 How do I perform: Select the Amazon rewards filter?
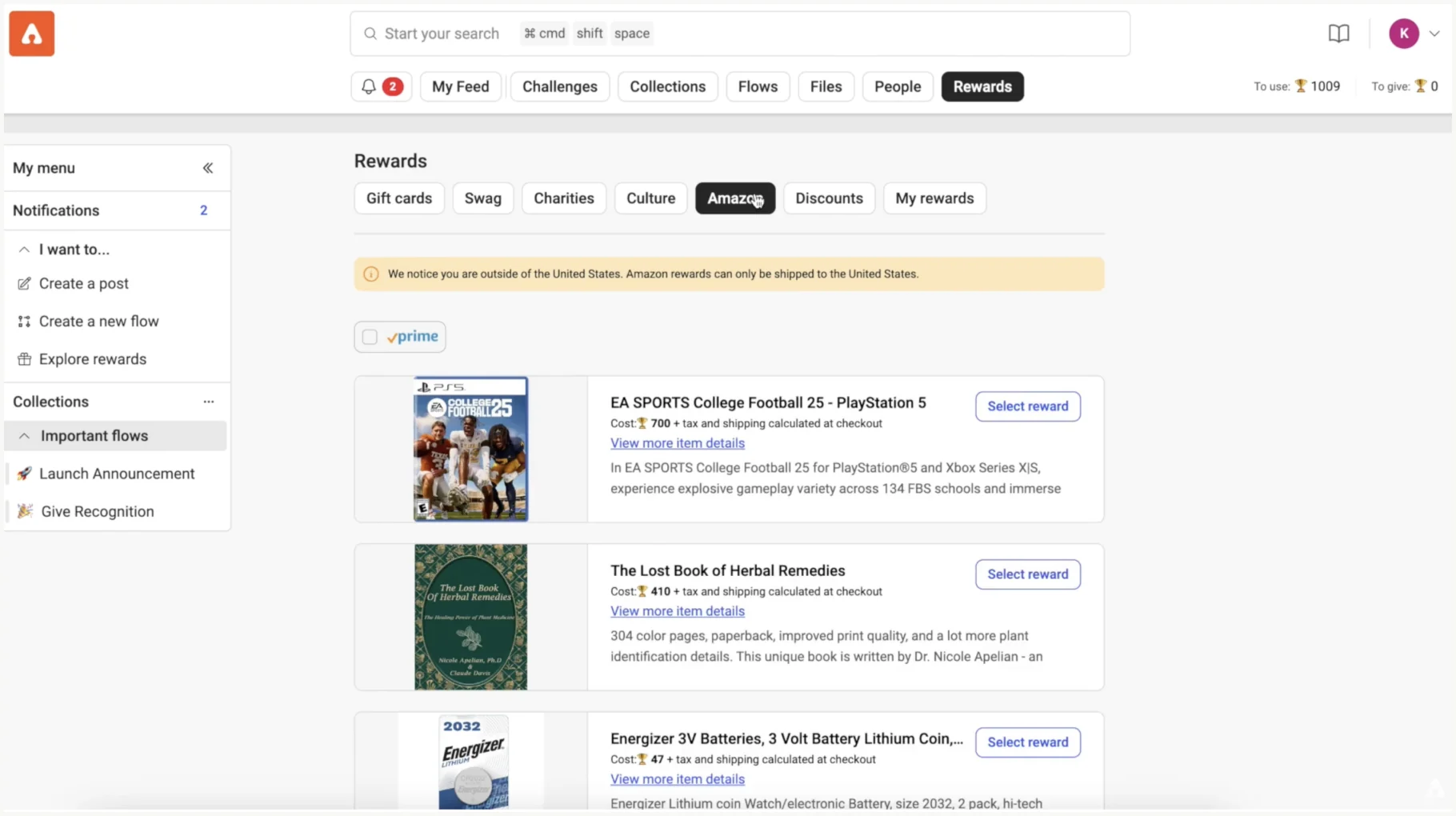(735, 198)
